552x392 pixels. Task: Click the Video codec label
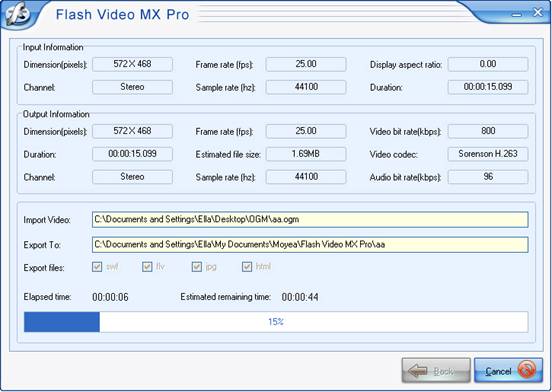(x=393, y=154)
